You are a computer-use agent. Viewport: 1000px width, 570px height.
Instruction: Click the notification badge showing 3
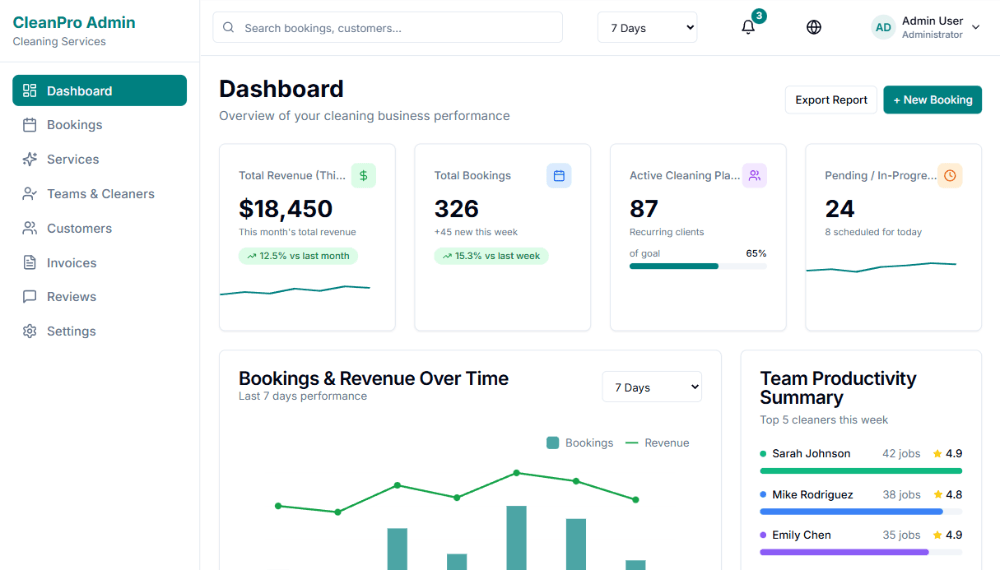click(759, 16)
